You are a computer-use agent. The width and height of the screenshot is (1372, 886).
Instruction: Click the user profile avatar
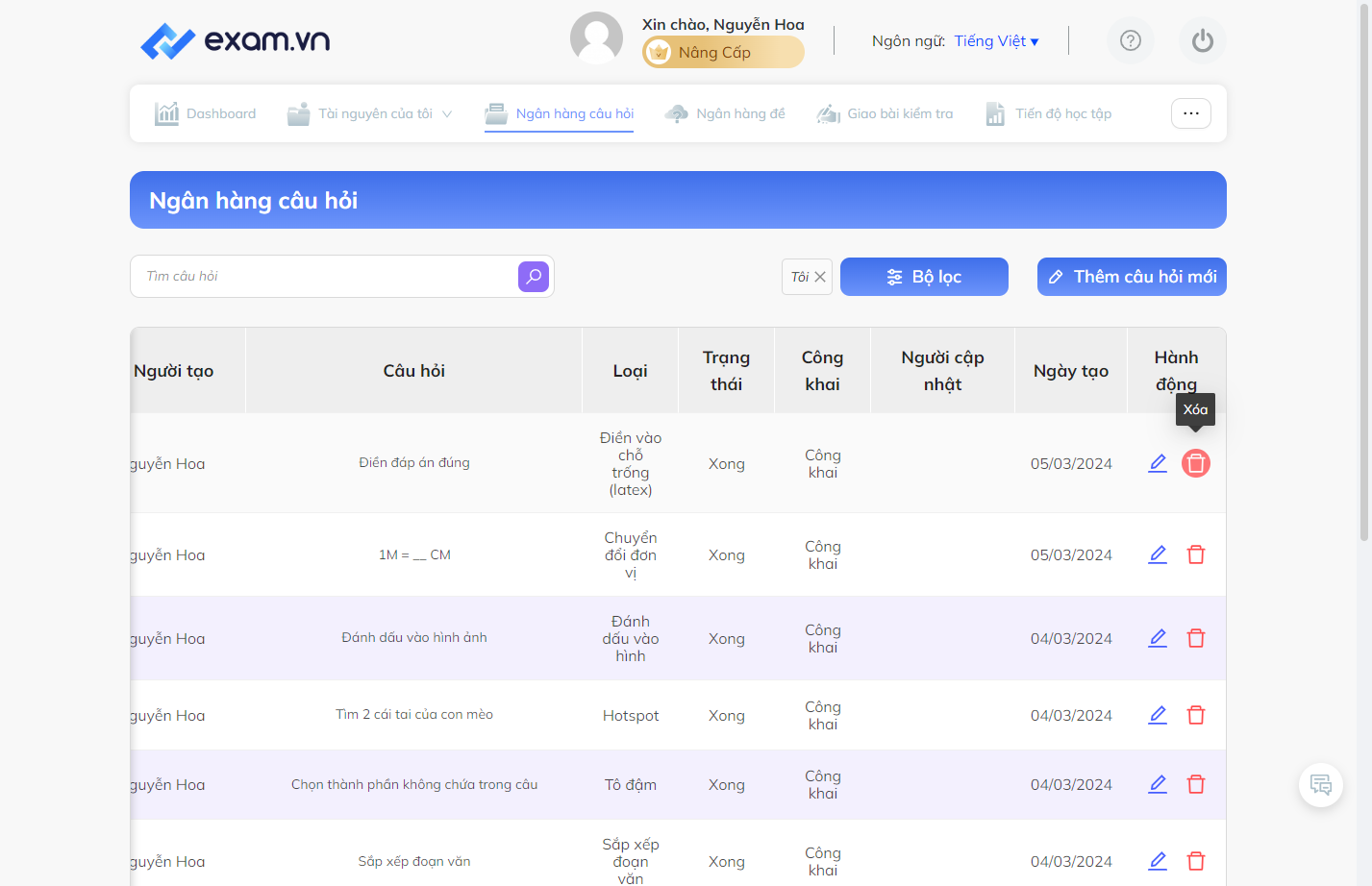596,38
